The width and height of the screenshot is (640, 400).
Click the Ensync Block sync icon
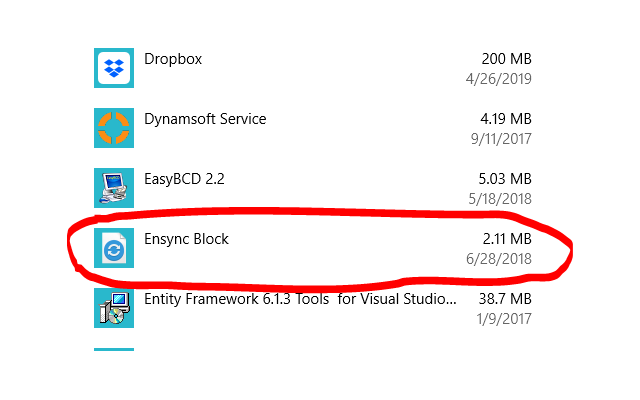click(114, 248)
